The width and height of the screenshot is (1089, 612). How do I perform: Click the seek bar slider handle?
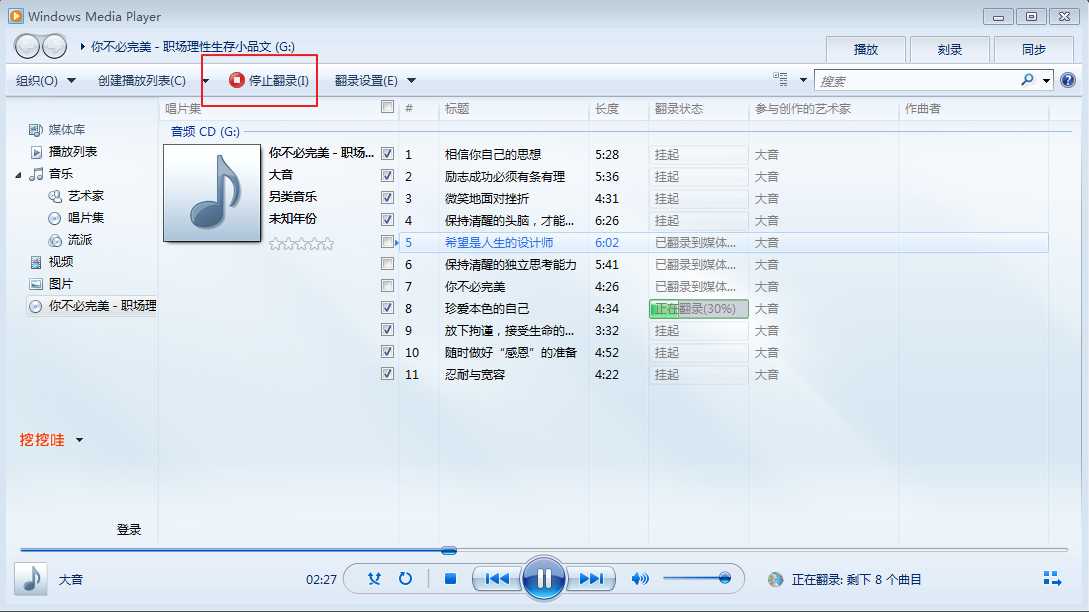(x=449, y=550)
